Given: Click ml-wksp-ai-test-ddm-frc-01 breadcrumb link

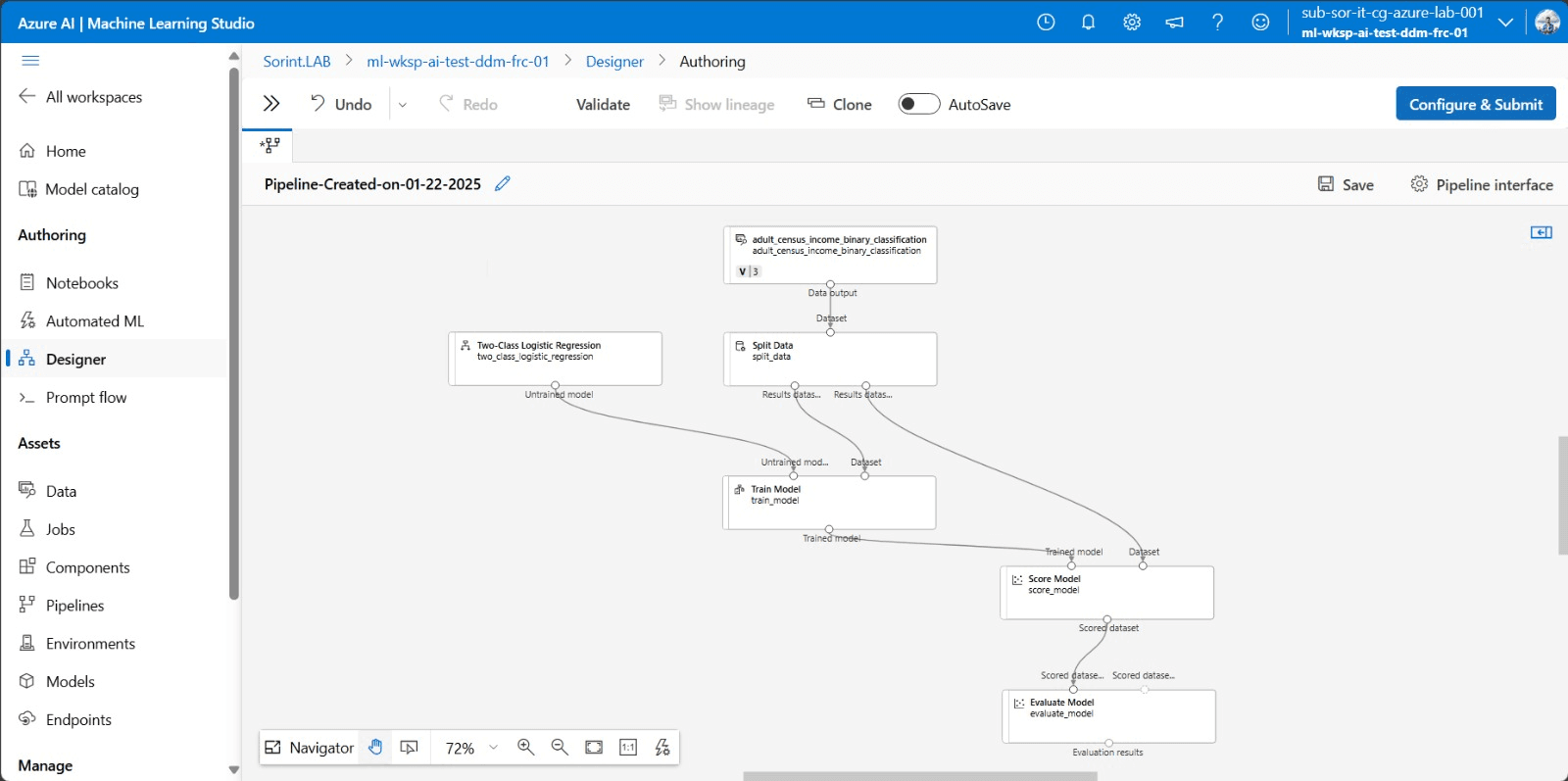Looking at the screenshot, I should [458, 61].
